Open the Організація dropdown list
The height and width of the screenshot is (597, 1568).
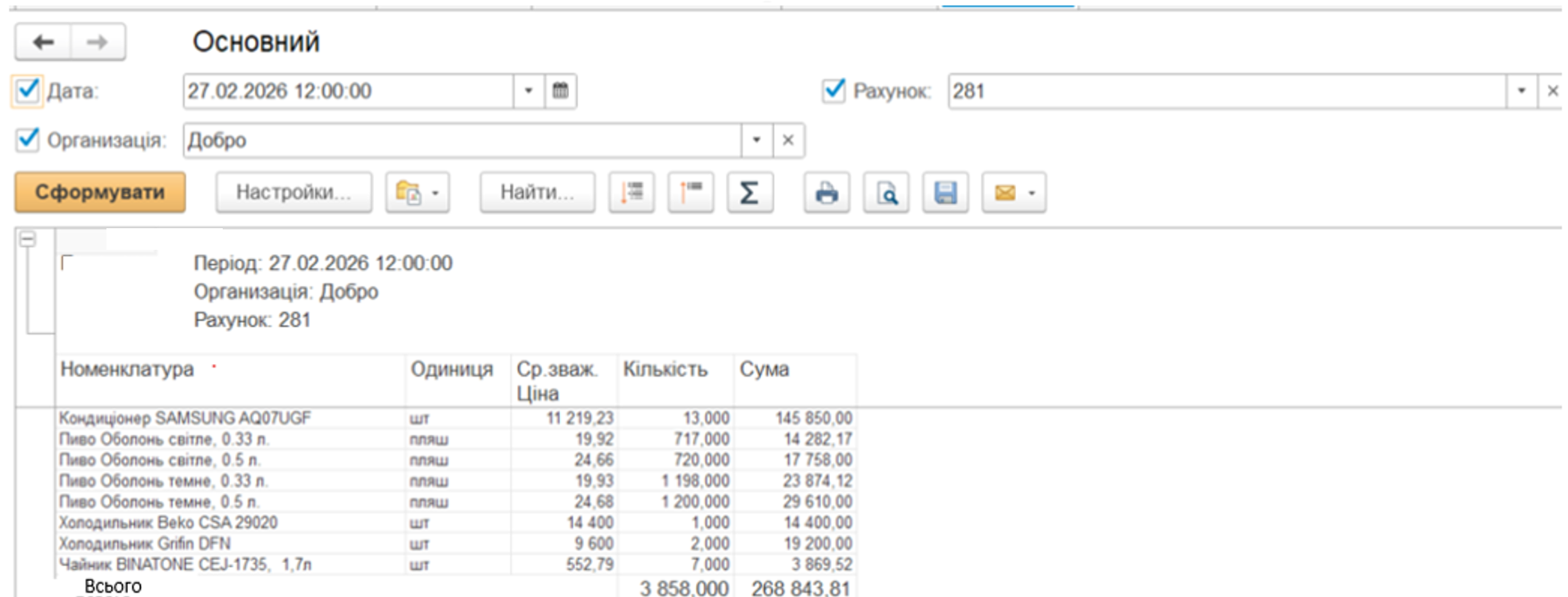[x=756, y=141]
